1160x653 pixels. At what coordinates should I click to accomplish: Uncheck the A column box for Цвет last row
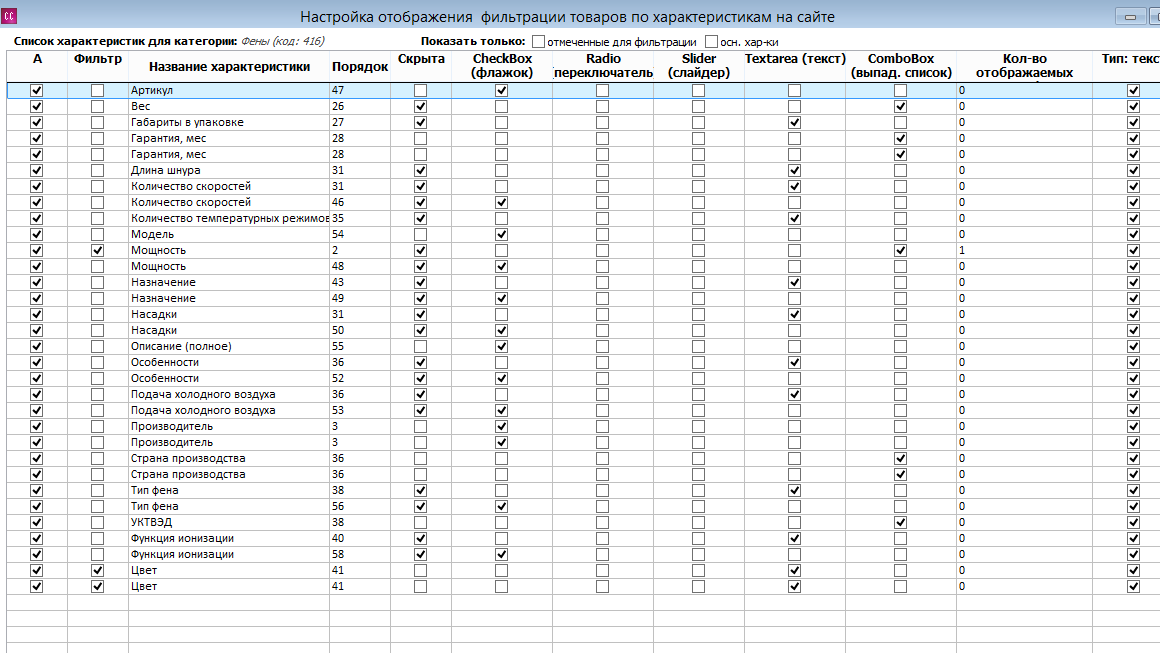[36, 586]
